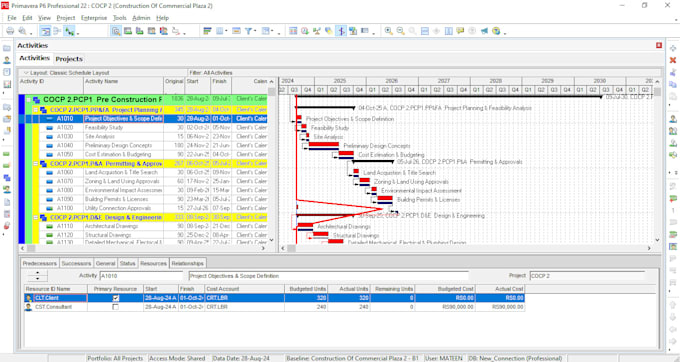Click the Resources person icon in left sidebar
The width and height of the screenshot is (680, 362).
pyautogui.click(x=7, y=60)
